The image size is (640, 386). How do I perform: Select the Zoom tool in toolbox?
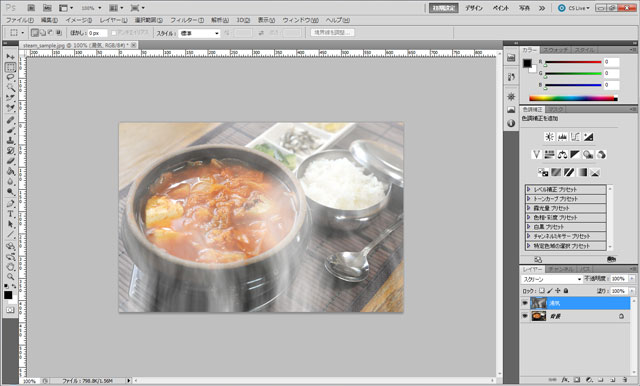tap(10, 277)
